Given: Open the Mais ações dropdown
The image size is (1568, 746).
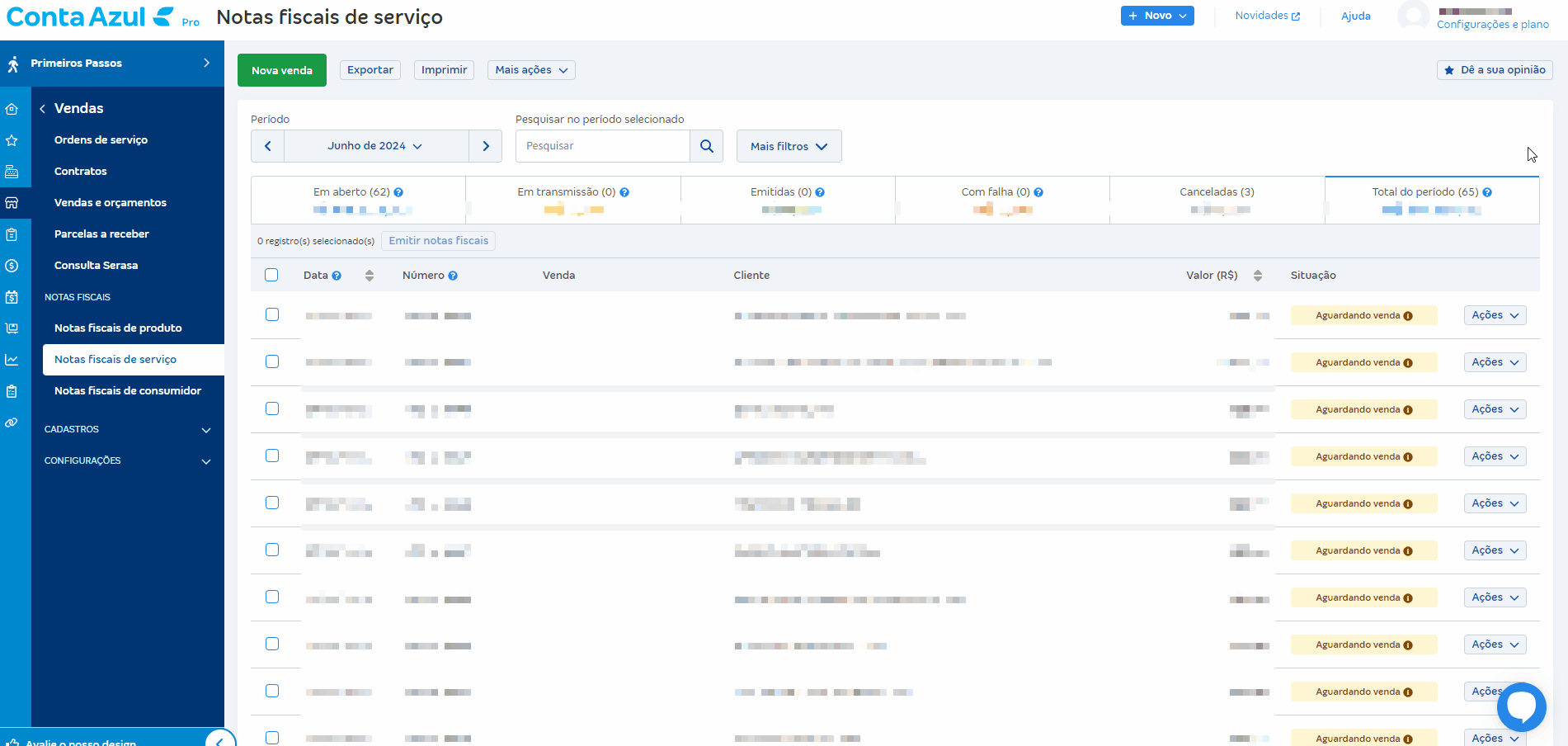Looking at the screenshot, I should click(531, 70).
